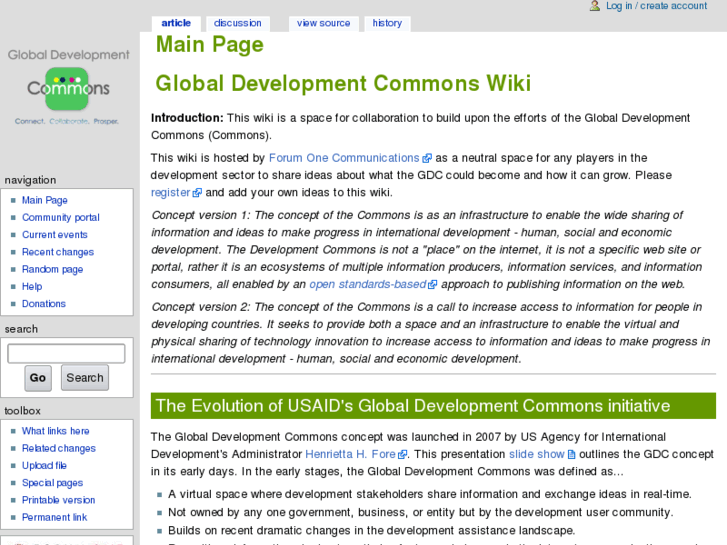
Task: Click What links here in toolbox
Action: (56, 431)
